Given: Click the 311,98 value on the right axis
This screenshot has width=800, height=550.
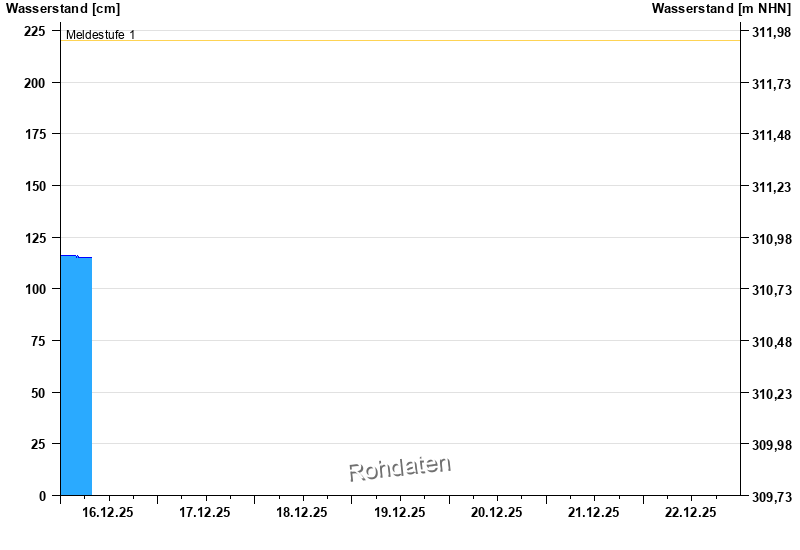Looking at the screenshot, I should tap(771, 32).
